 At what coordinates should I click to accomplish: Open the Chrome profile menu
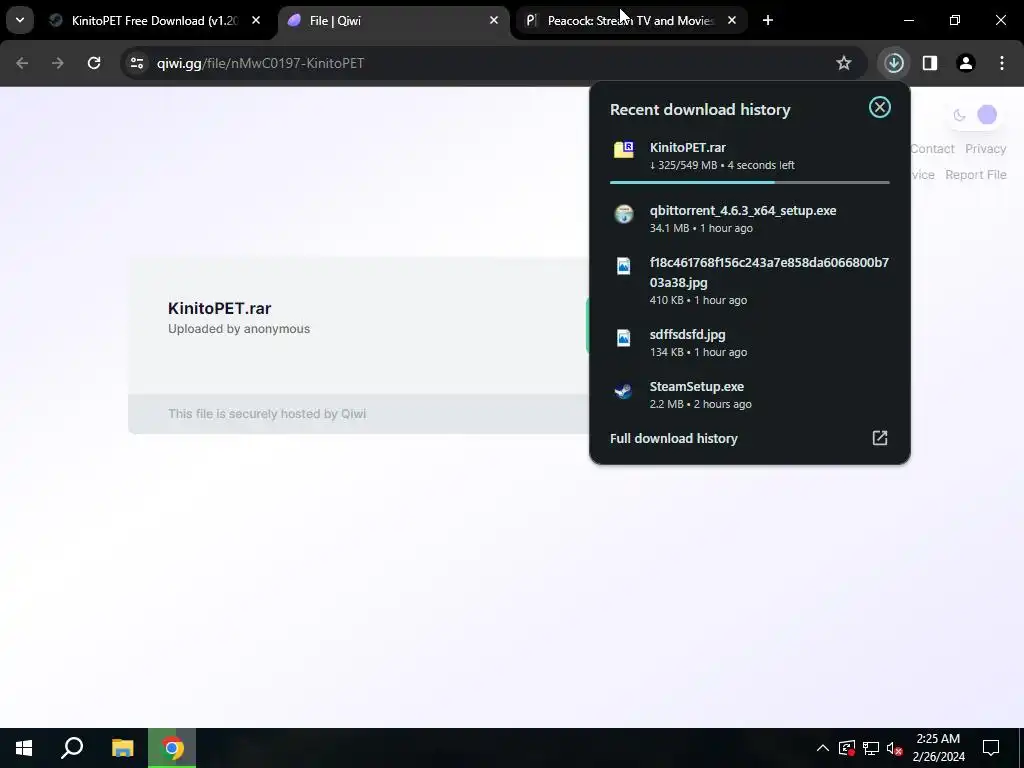pos(966,63)
